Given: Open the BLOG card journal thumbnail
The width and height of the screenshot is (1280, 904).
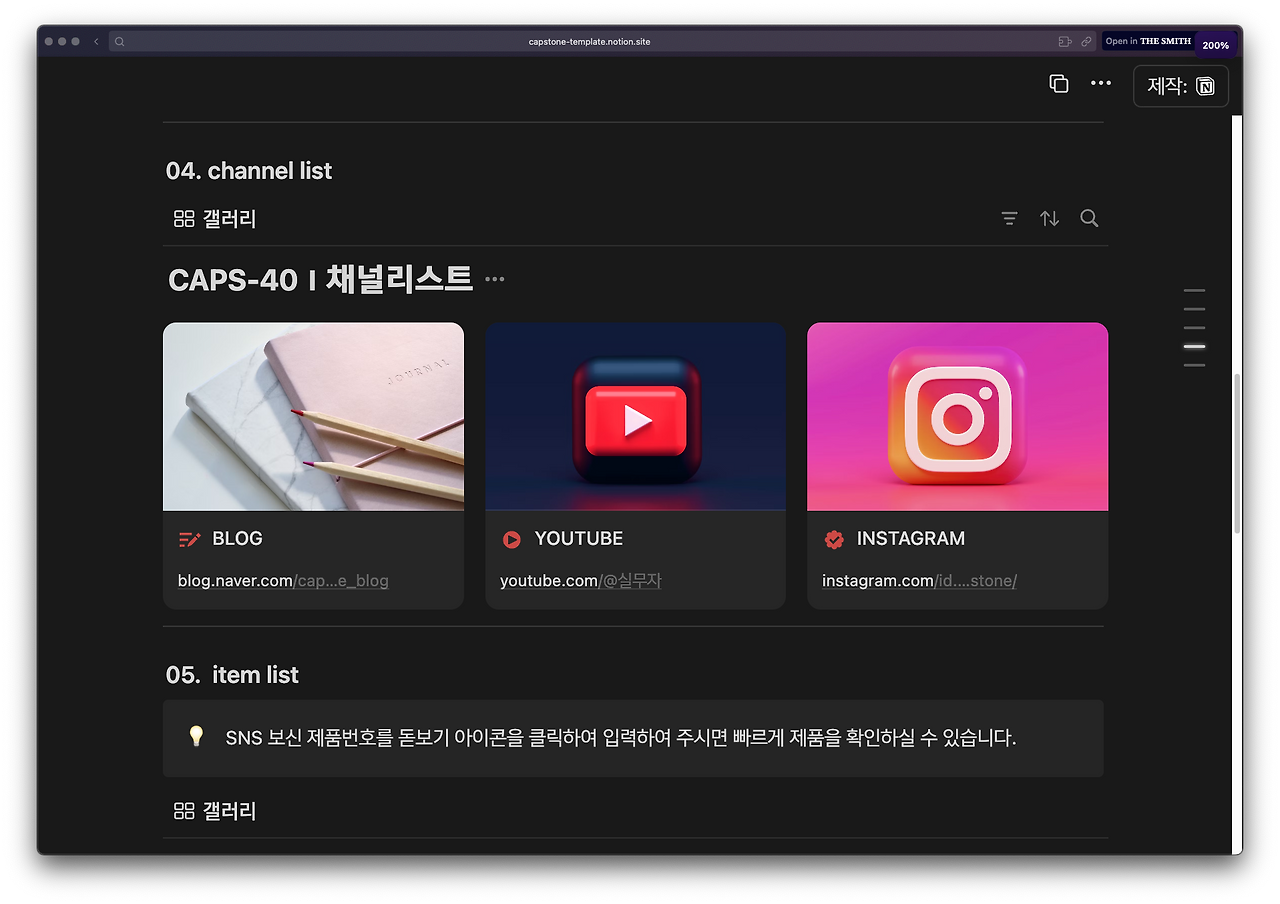Looking at the screenshot, I should point(313,416).
